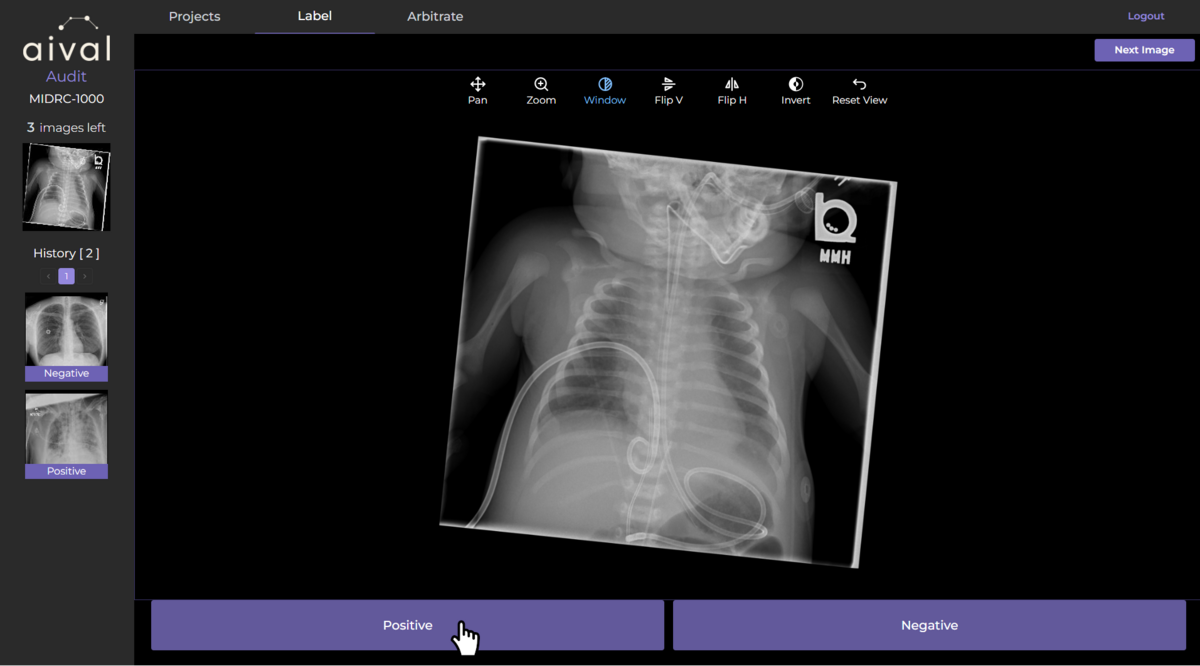Label the current X-ray as Positive

(x=407, y=624)
